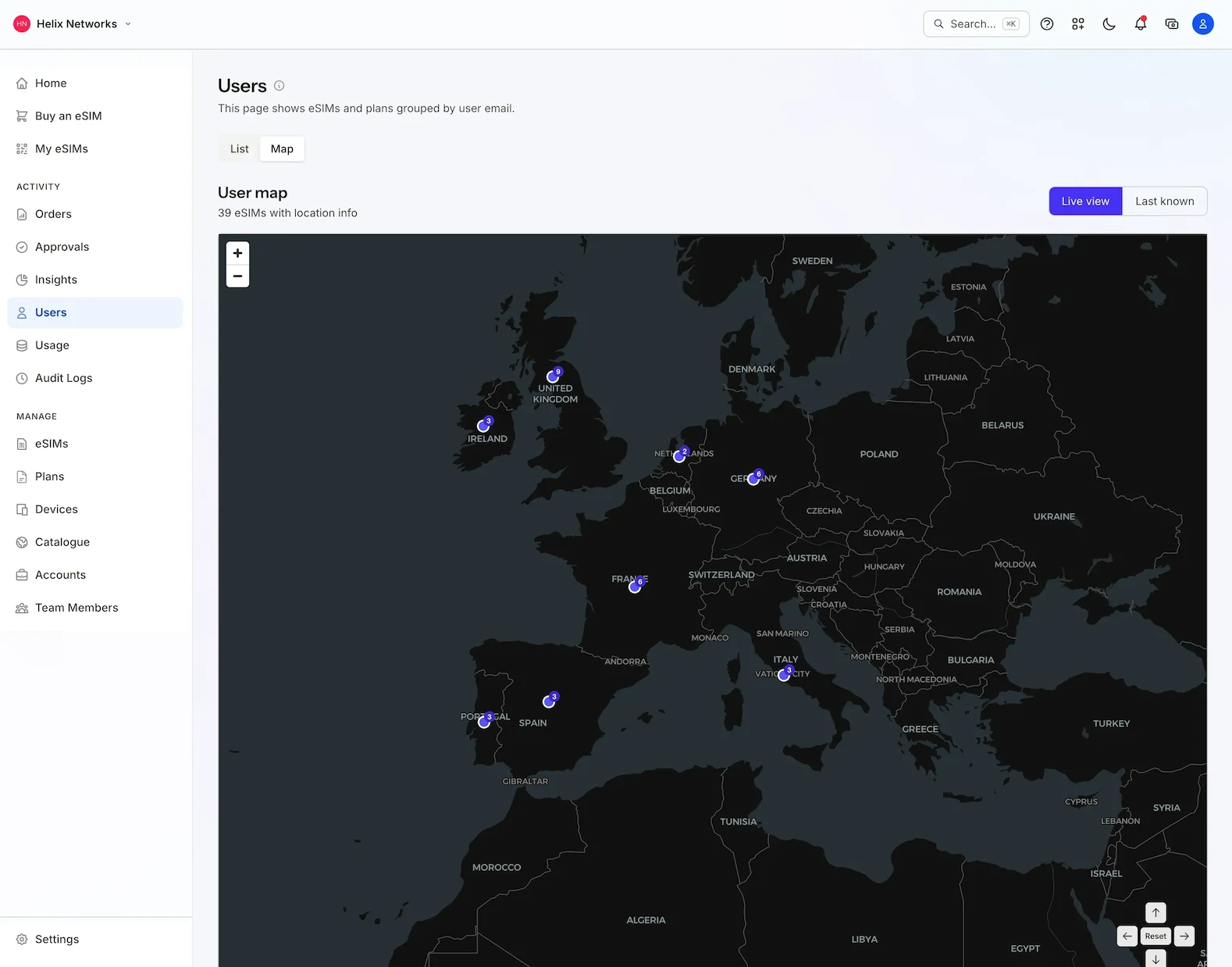Switch to the List tab
The image size is (1232, 967).
point(240,149)
